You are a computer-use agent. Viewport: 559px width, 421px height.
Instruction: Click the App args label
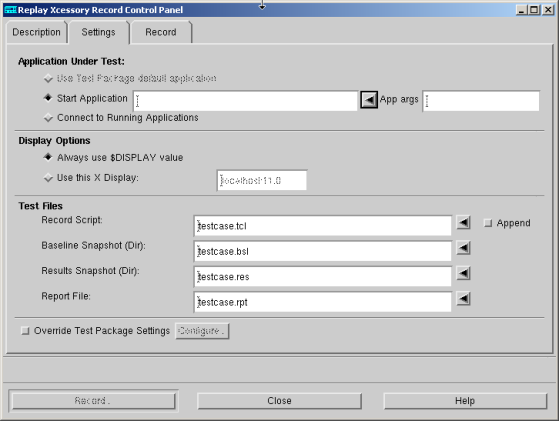399,99
